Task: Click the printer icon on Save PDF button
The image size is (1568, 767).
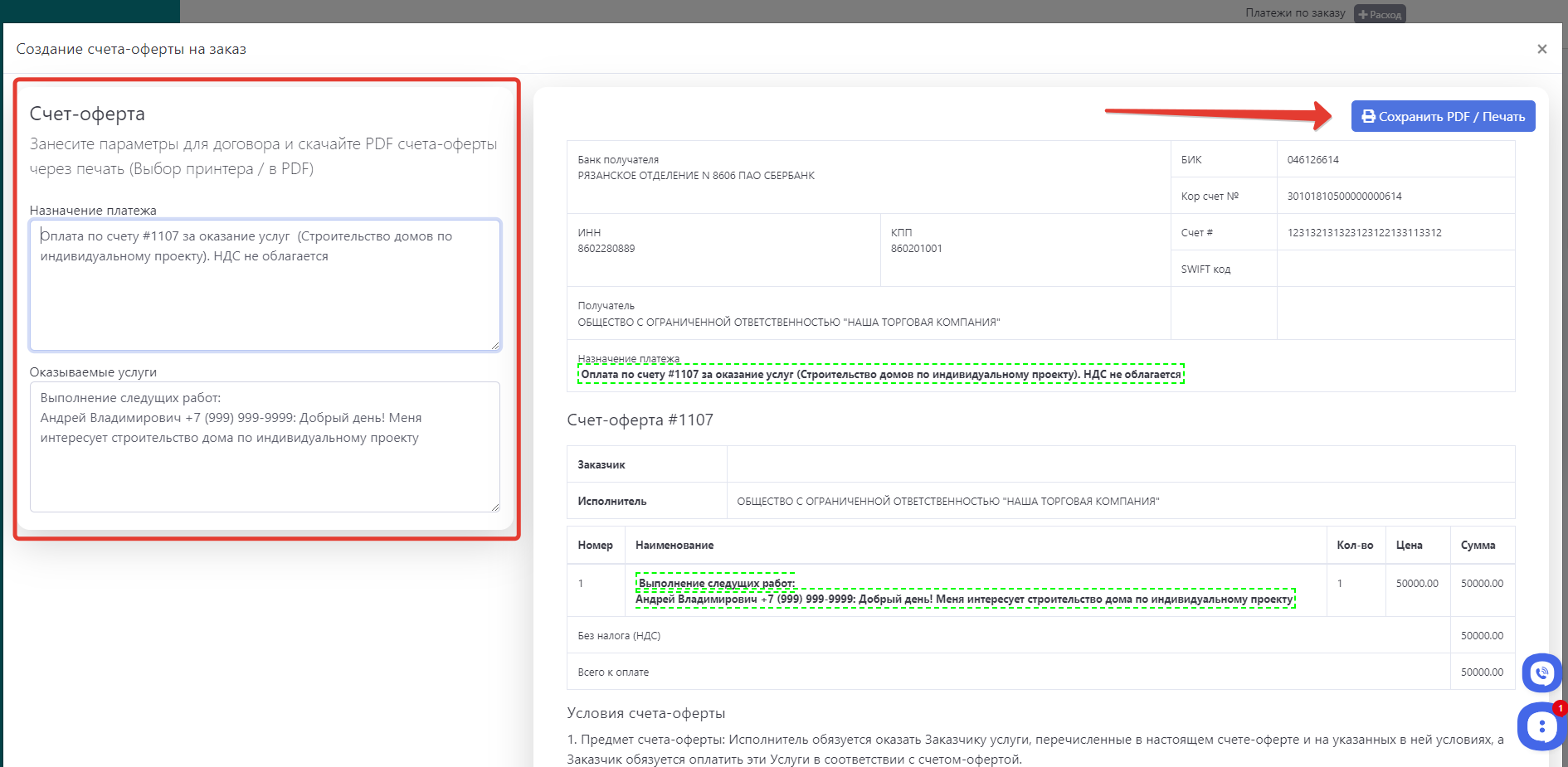Action: click(x=1368, y=117)
